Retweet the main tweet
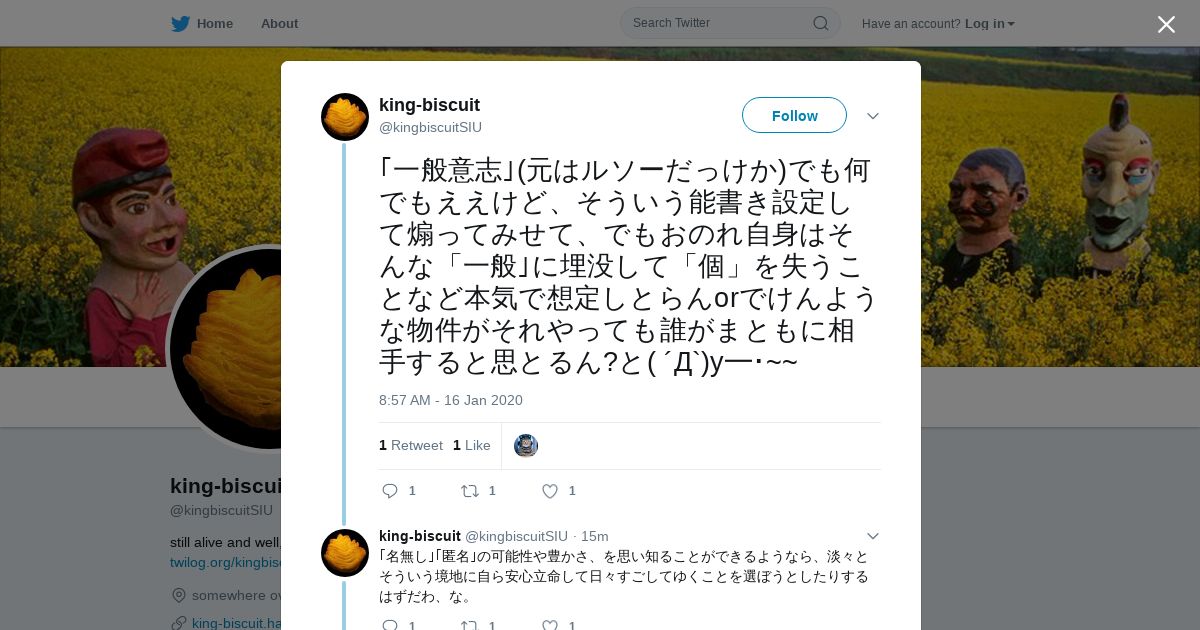 (470, 491)
